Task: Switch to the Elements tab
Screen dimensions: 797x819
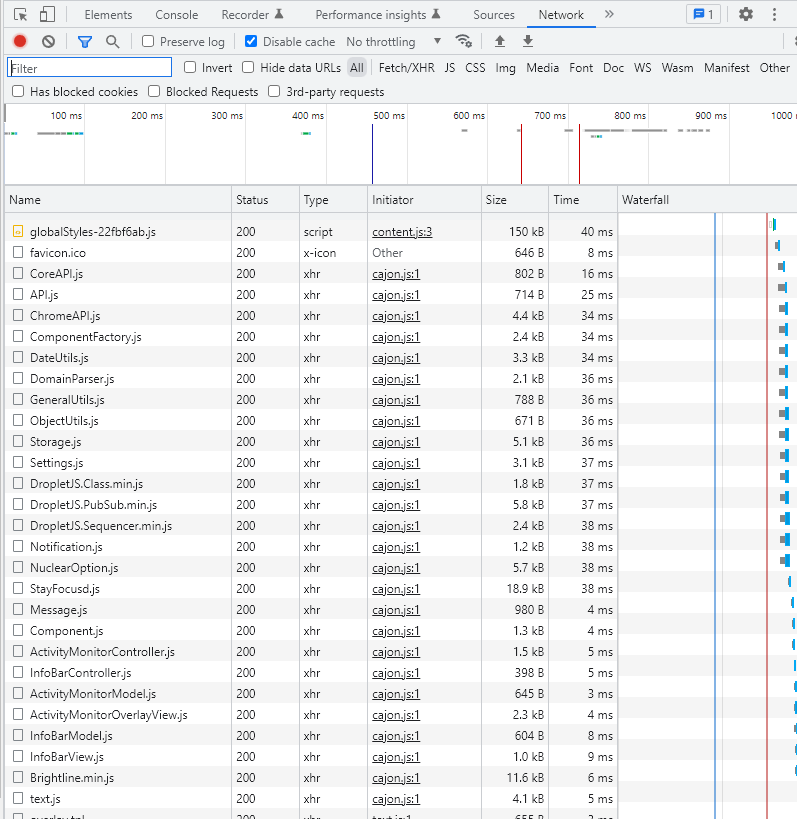Action: (x=109, y=15)
